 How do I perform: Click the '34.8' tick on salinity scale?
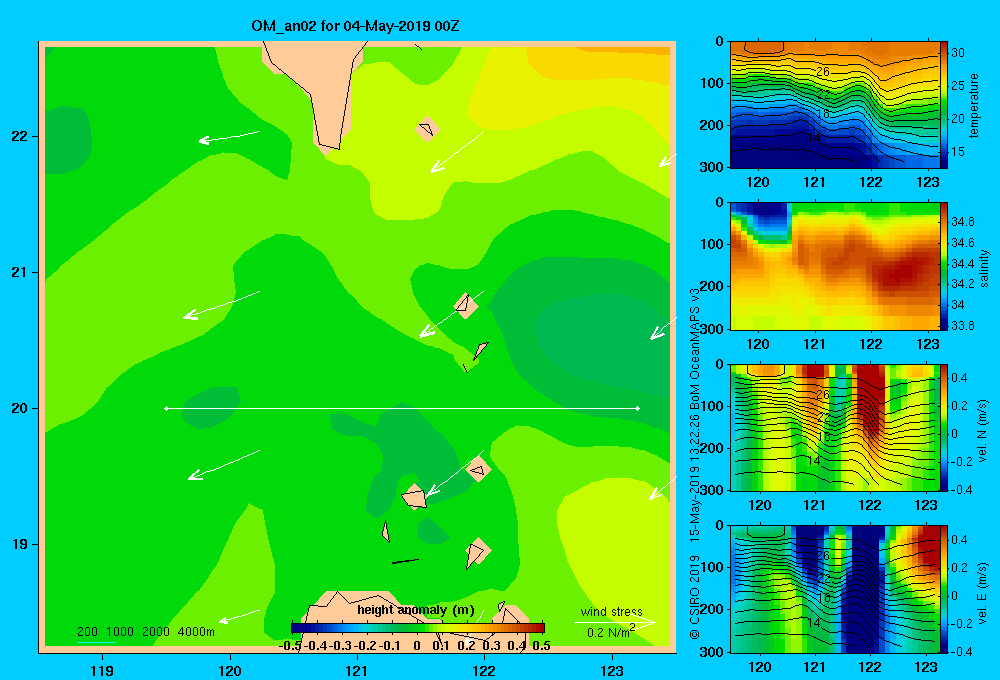pyautogui.click(x=963, y=221)
